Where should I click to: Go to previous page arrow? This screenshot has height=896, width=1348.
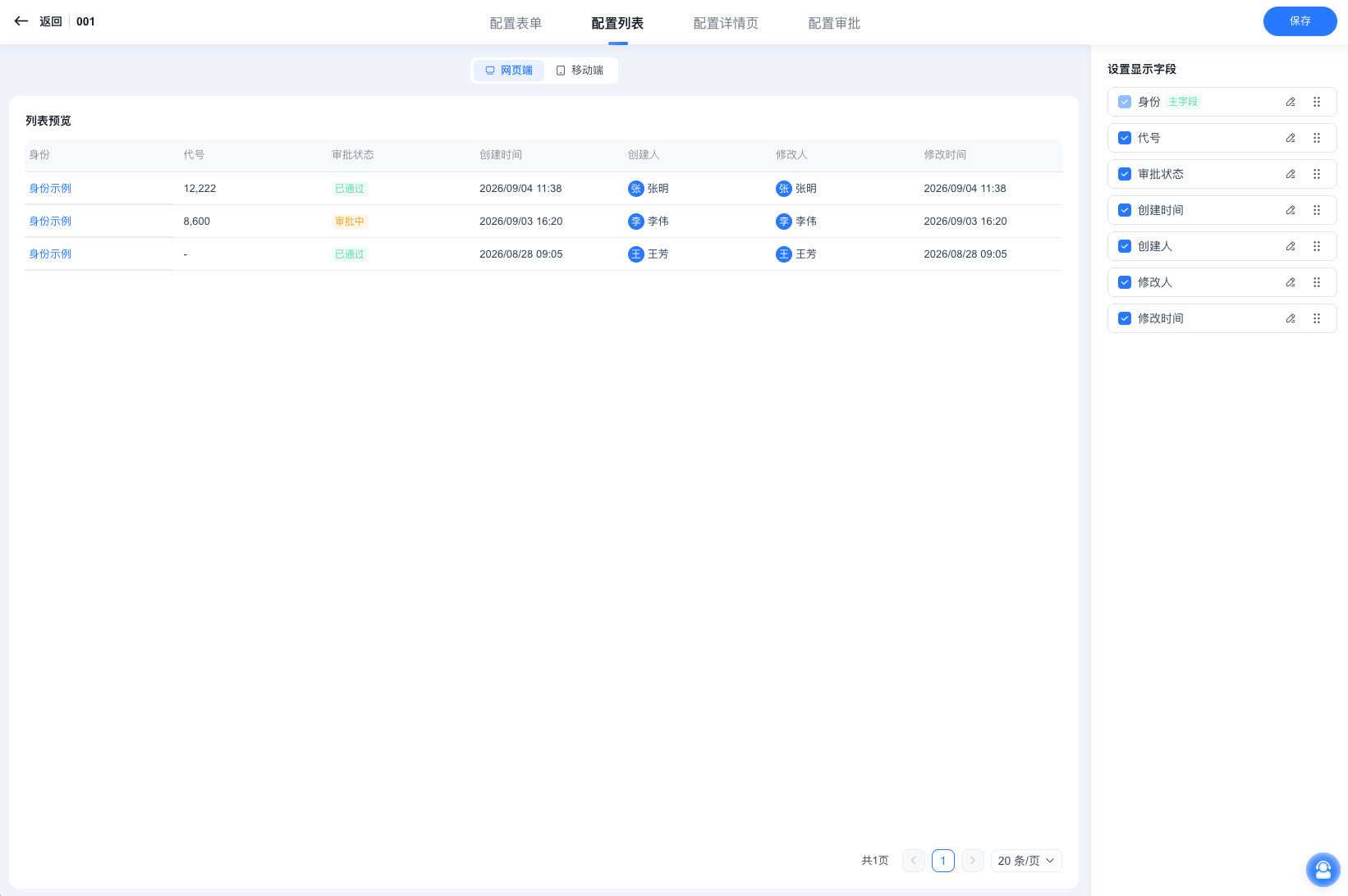pos(914,861)
